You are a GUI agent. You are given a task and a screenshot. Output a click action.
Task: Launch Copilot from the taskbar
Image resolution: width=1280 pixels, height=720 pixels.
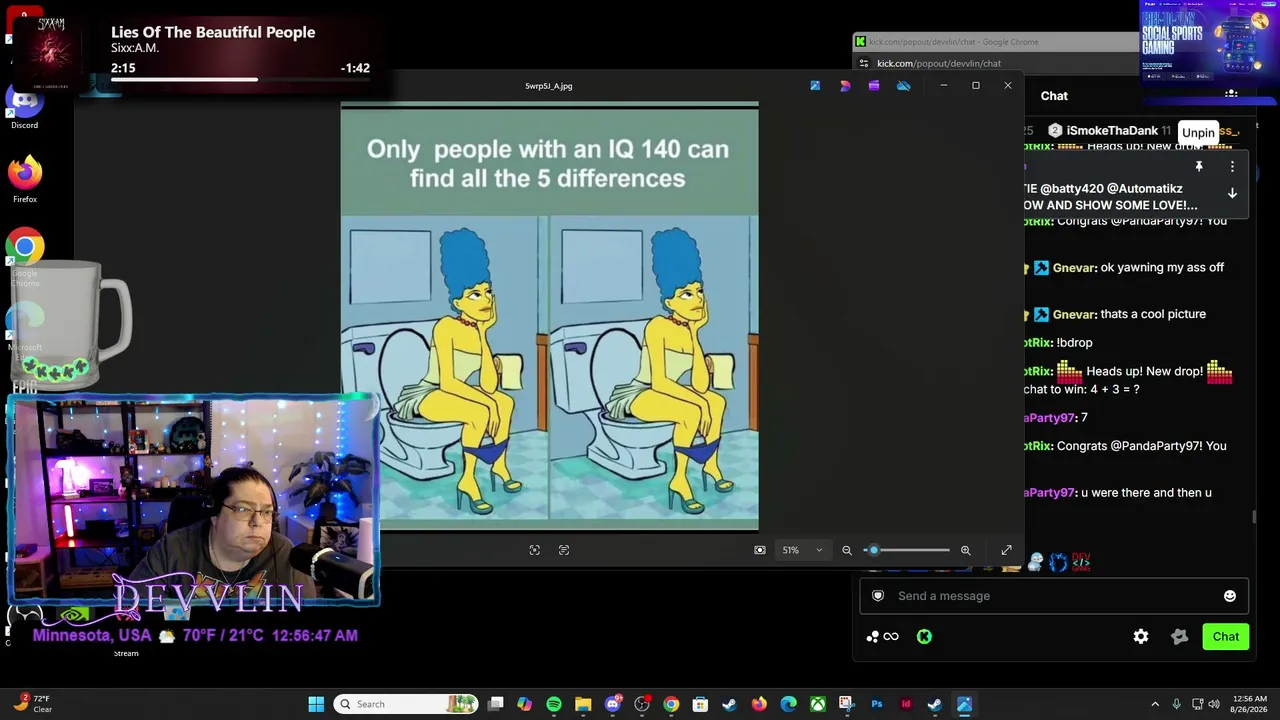[x=525, y=704]
